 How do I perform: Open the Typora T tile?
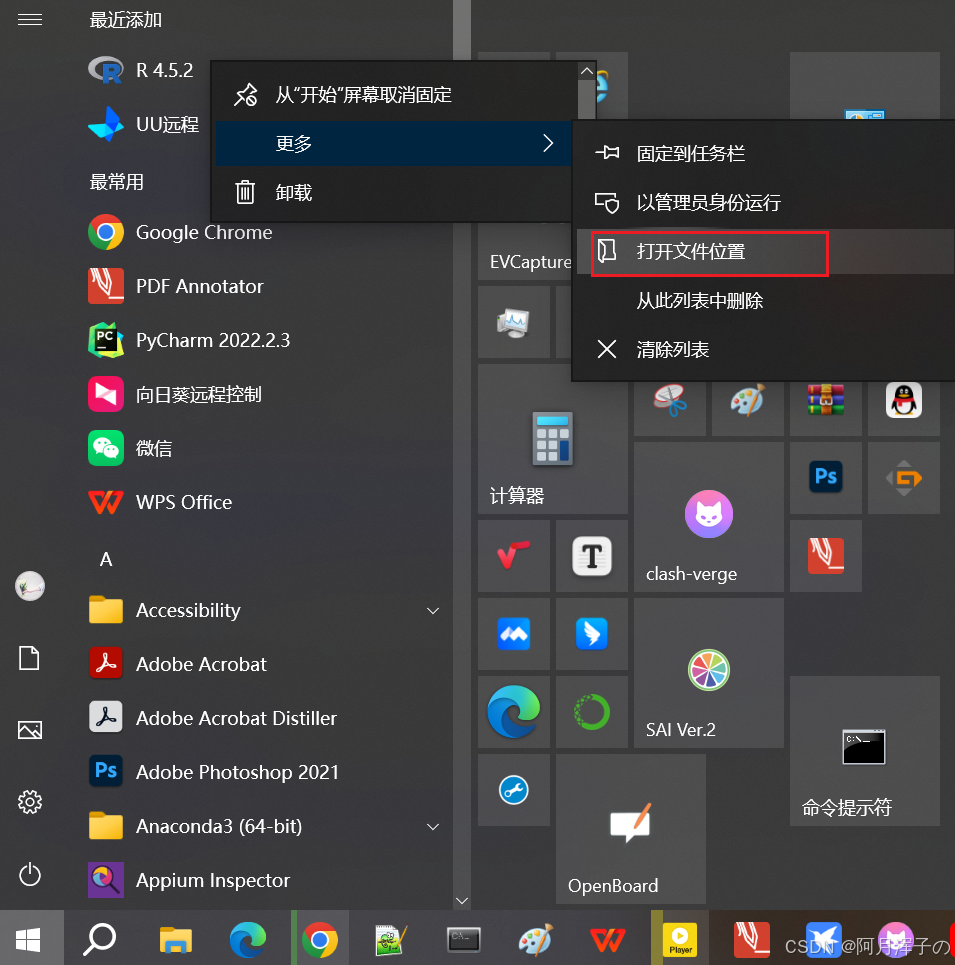tap(592, 556)
